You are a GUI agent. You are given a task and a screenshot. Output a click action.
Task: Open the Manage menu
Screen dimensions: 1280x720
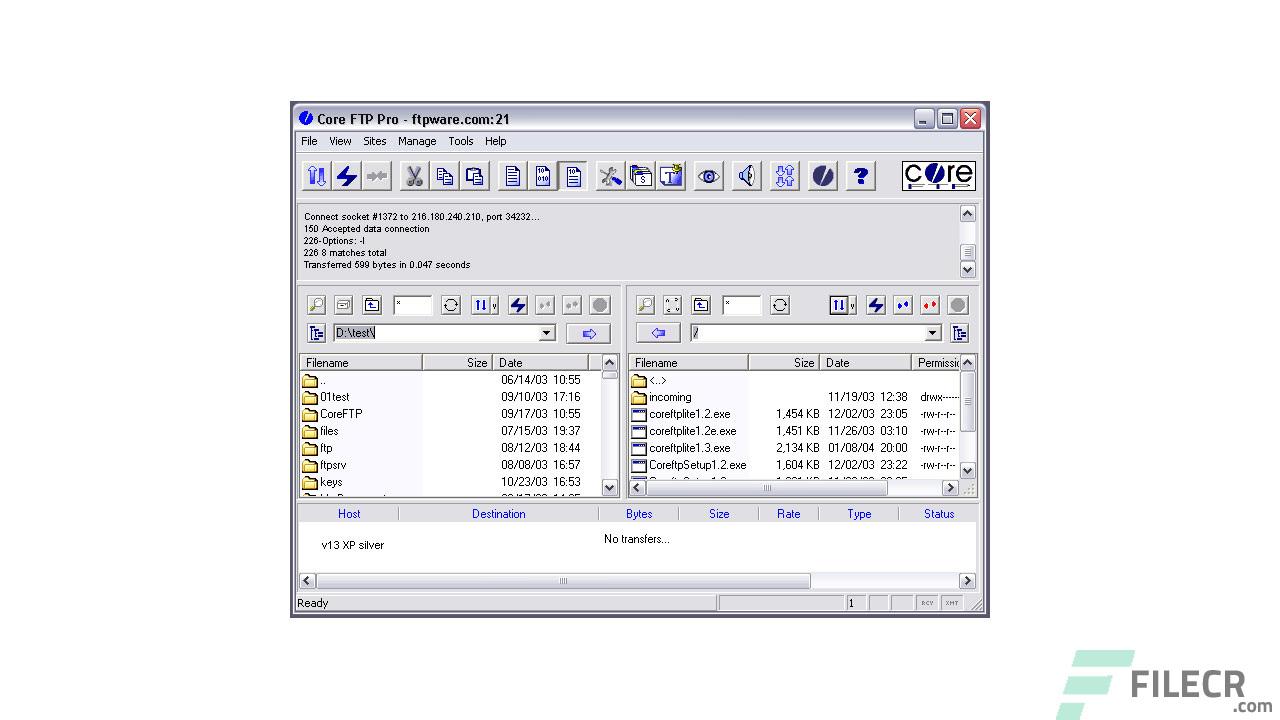point(417,141)
